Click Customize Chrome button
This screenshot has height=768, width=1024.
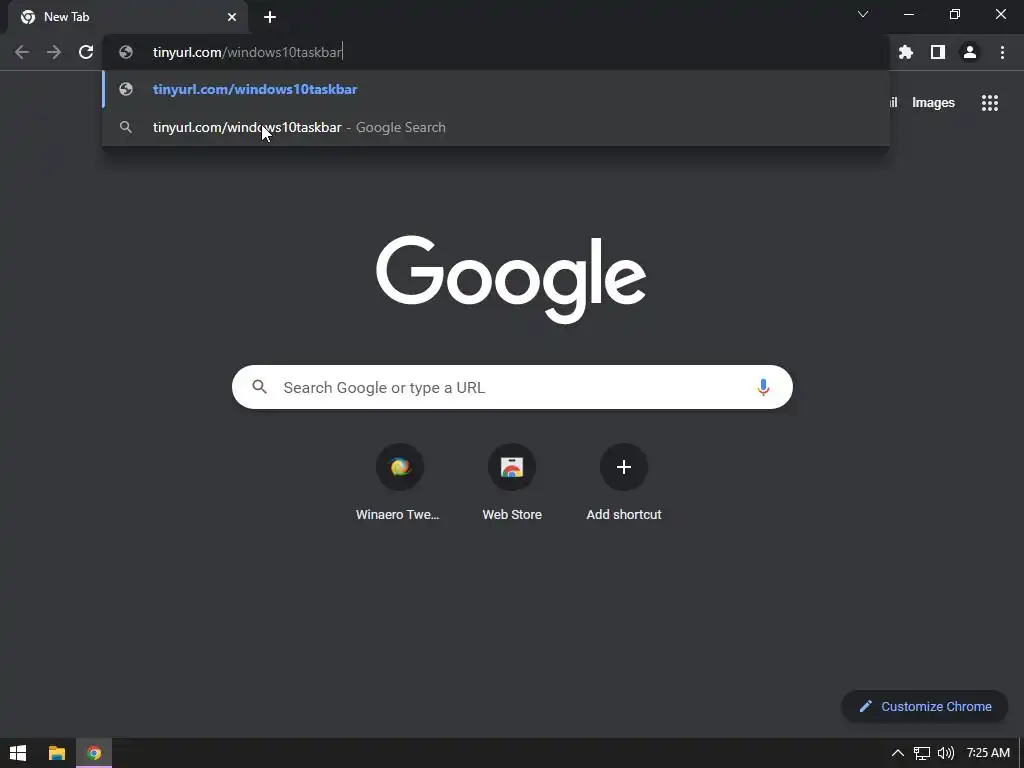click(x=925, y=707)
